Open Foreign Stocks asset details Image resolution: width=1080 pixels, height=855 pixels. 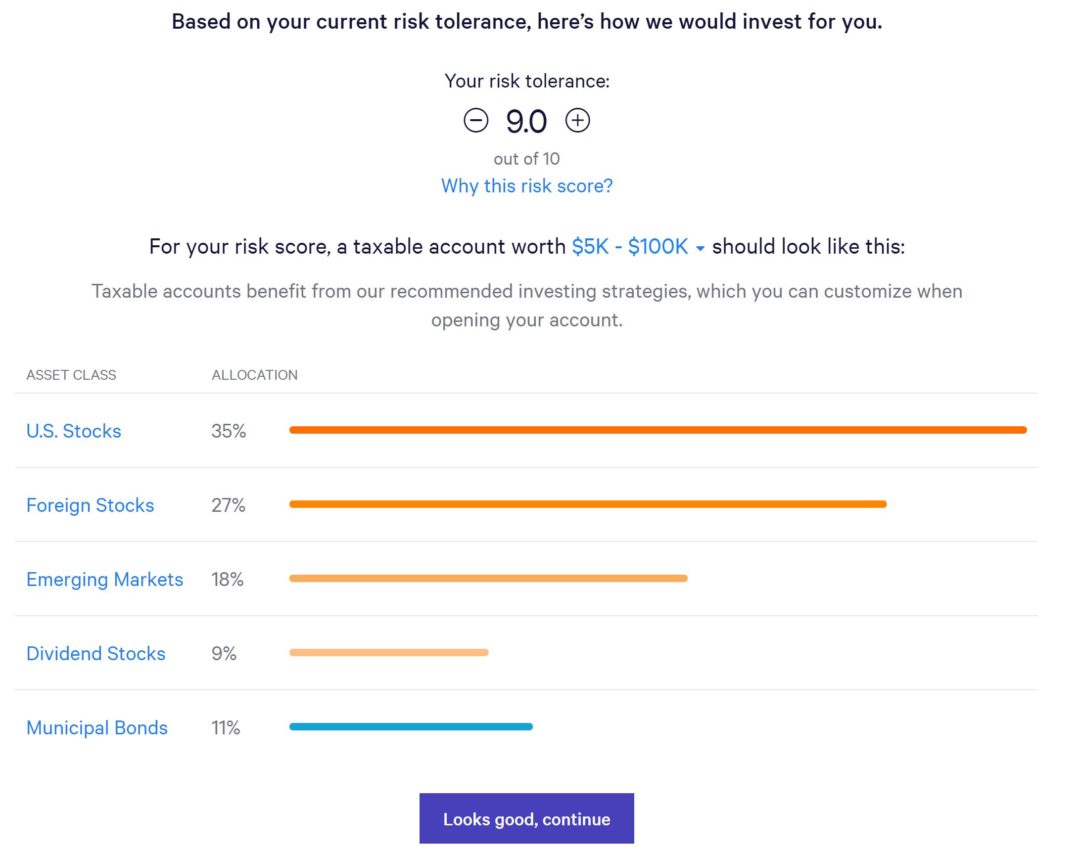click(x=90, y=505)
